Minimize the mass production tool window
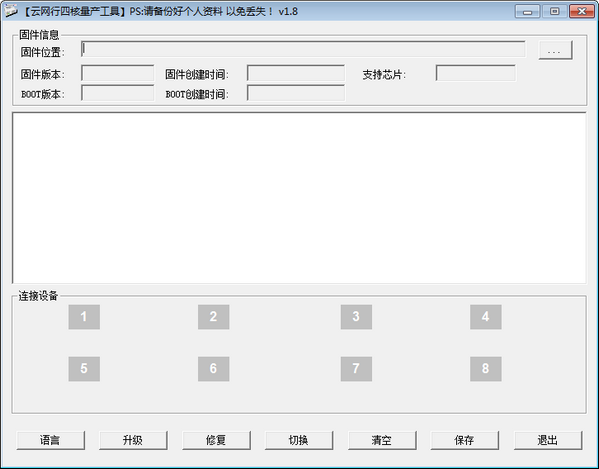The height and width of the screenshot is (469, 599). point(527,11)
